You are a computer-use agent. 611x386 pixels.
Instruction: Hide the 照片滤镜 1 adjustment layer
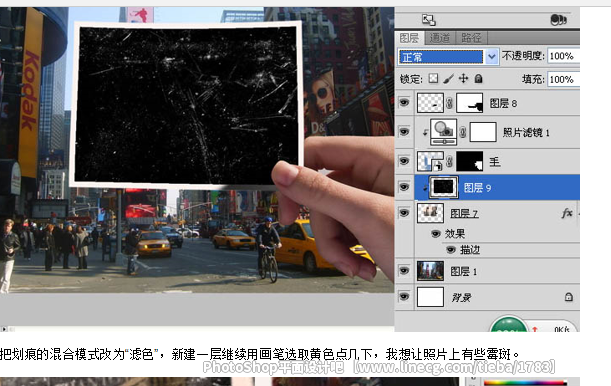[404, 131]
